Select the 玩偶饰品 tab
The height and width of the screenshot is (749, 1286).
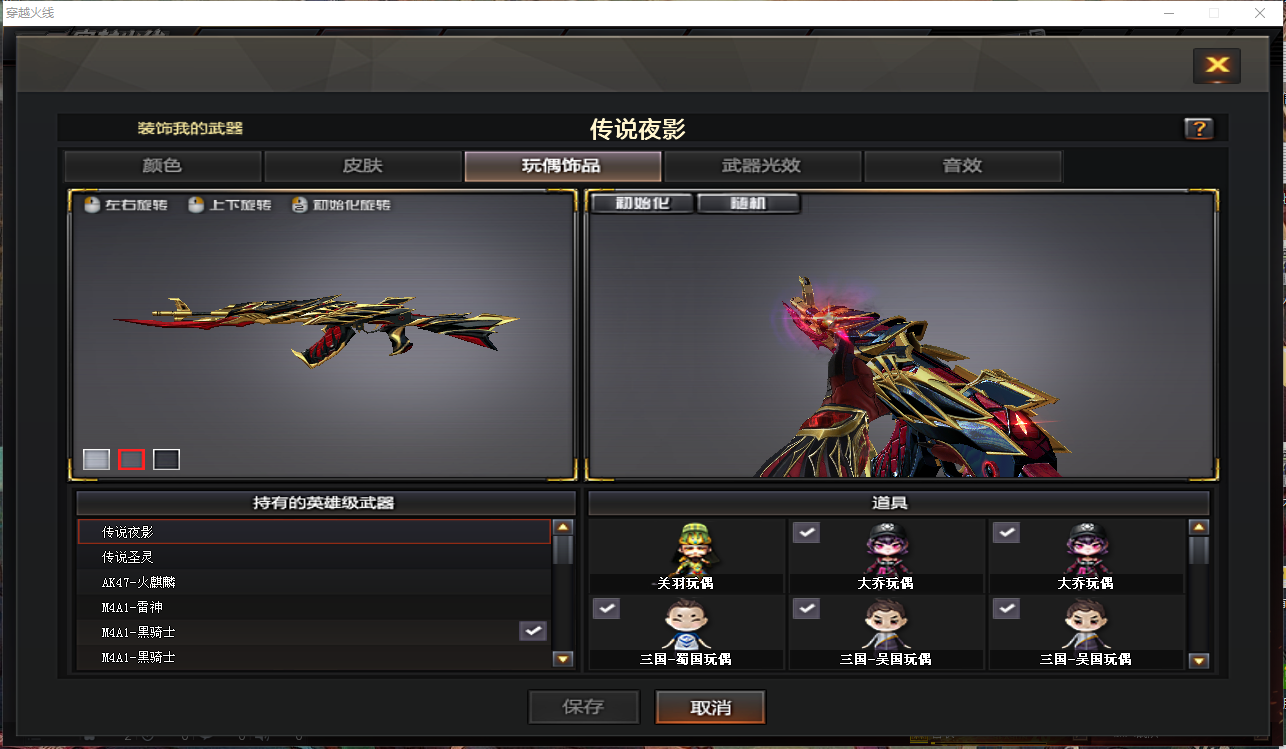[x=562, y=166]
